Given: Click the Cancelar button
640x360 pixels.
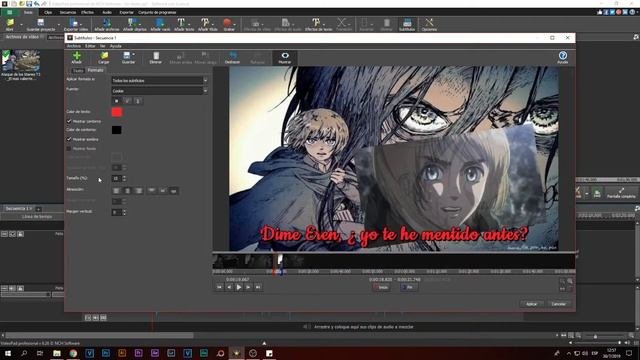Looking at the screenshot, I should point(559,304).
